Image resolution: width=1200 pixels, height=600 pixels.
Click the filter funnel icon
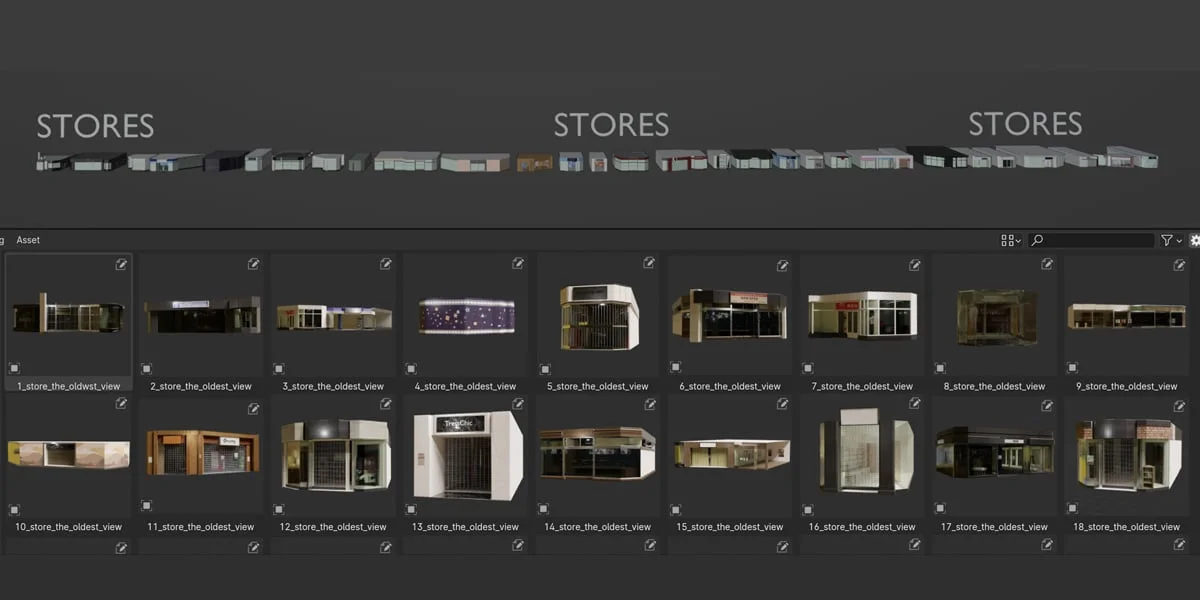[x=1168, y=240]
